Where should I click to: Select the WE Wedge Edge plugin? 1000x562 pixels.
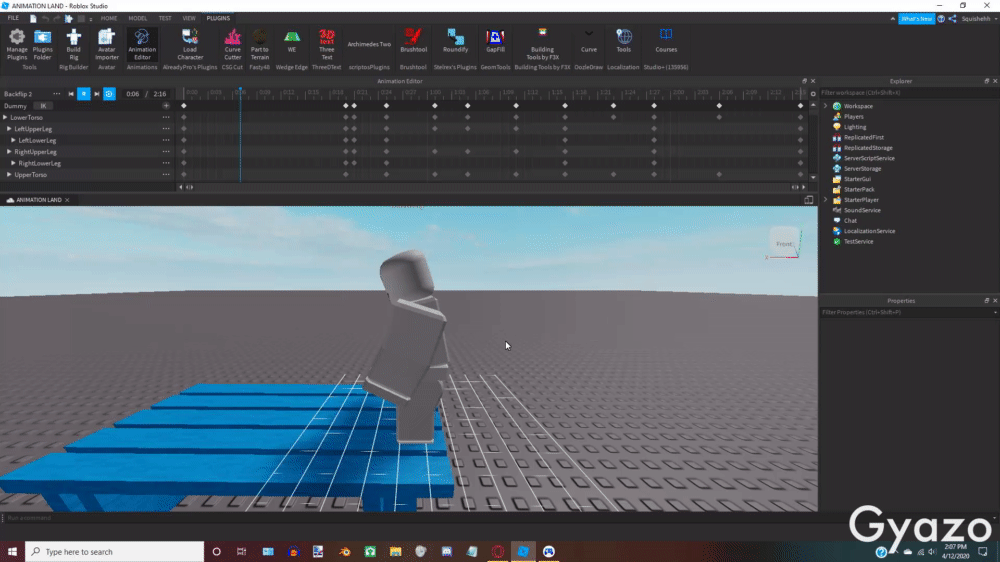pos(292,42)
